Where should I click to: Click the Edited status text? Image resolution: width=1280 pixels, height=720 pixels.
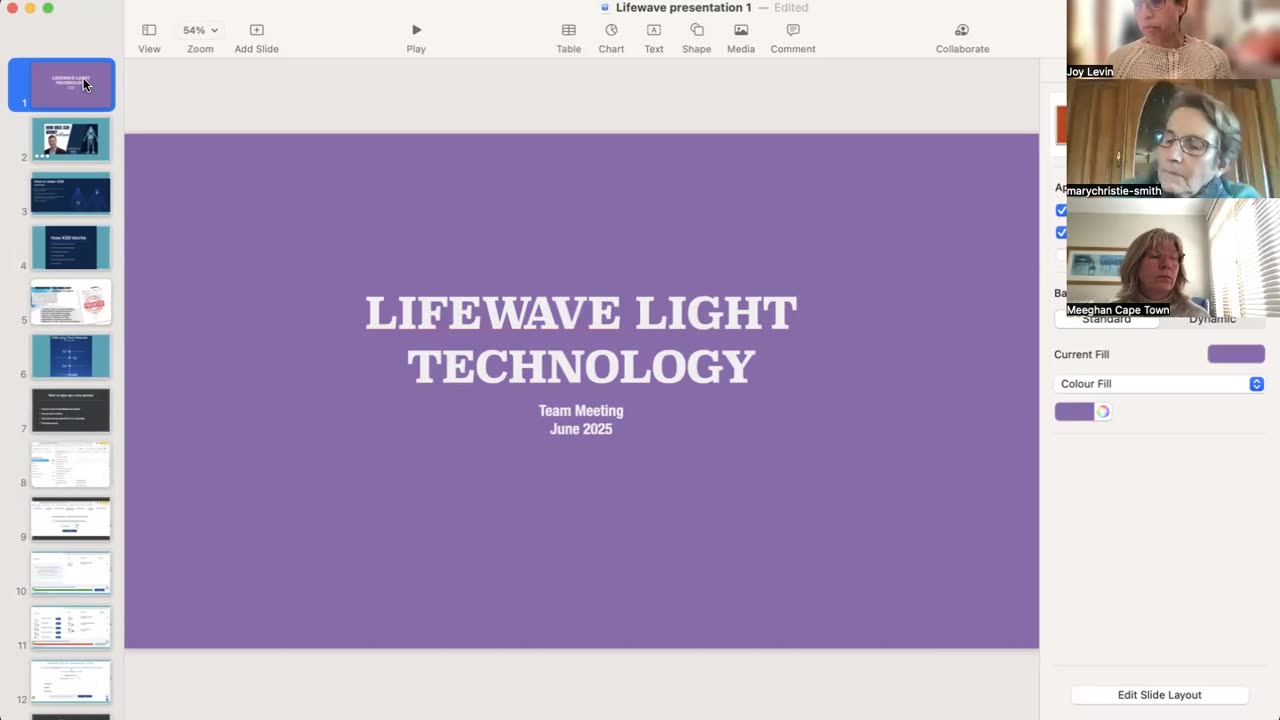pos(791,7)
